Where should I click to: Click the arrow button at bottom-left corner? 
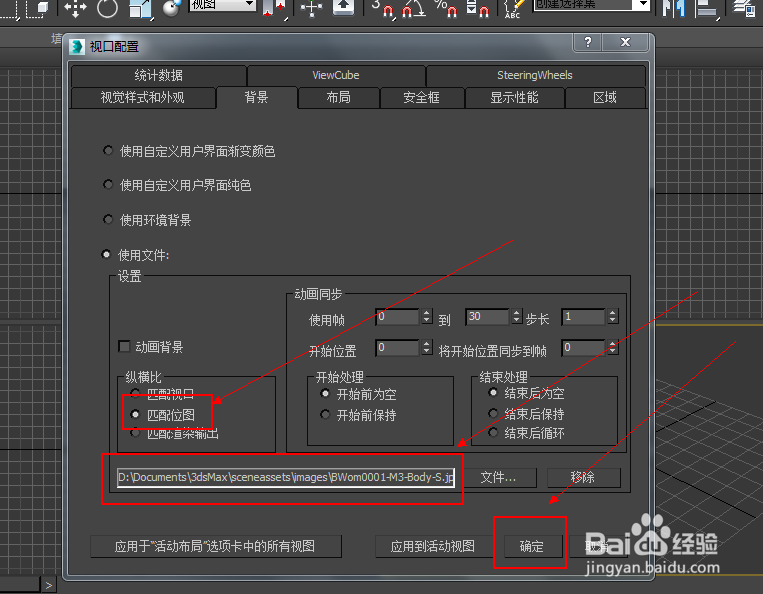click(48, 586)
